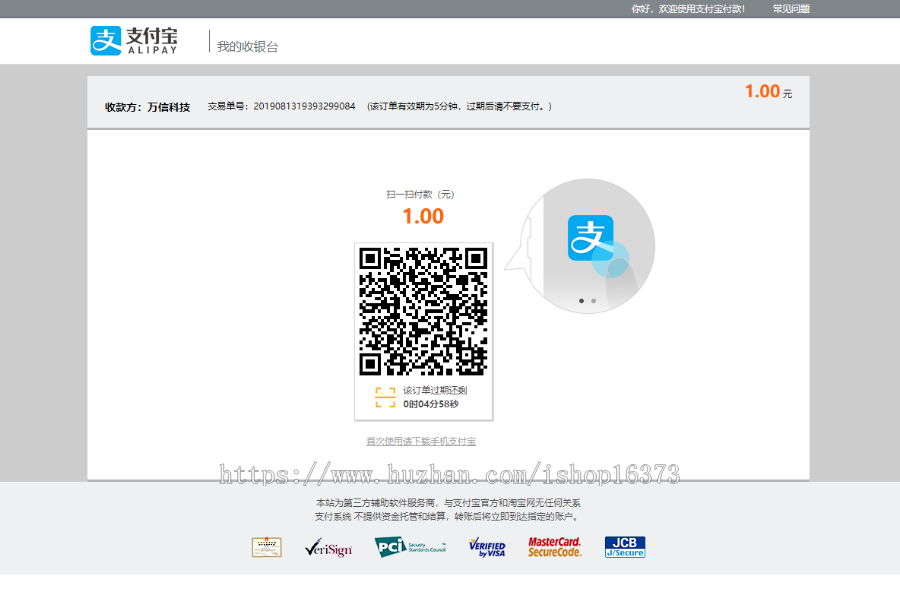Click the orange 1.00 amount above QR code

click(x=423, y=216)
